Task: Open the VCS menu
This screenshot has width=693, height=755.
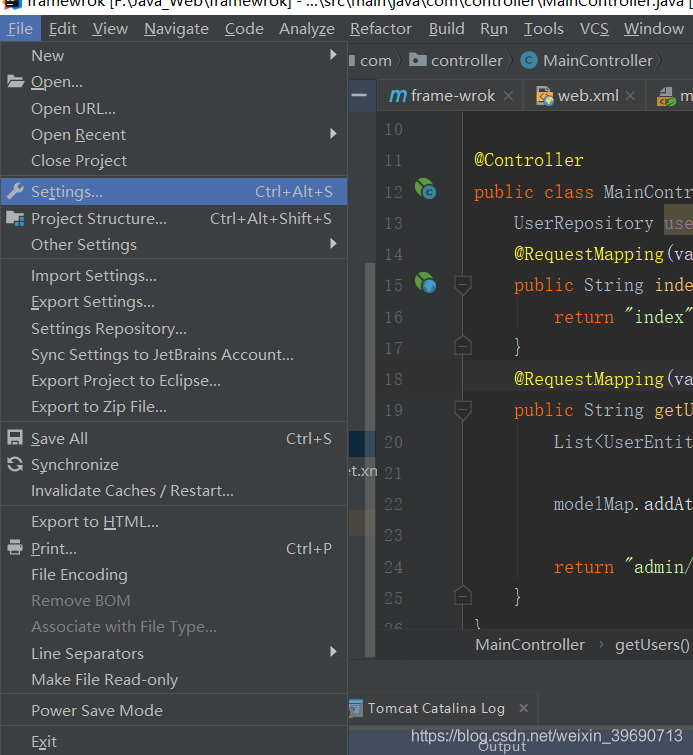Action: click(x=594, y=29)
